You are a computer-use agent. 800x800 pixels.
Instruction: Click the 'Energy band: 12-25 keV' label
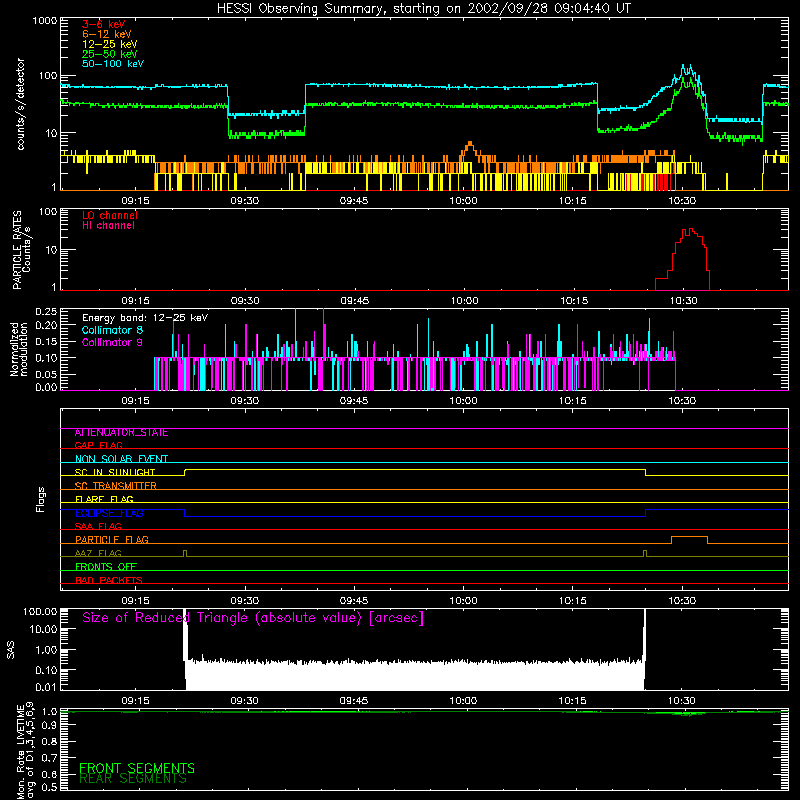click(x=145, y=318)
